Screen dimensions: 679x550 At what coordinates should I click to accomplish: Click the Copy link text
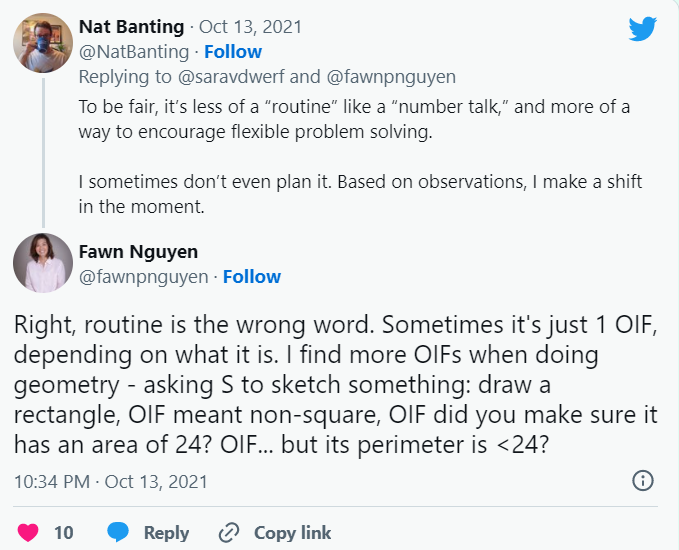[292, 533]
